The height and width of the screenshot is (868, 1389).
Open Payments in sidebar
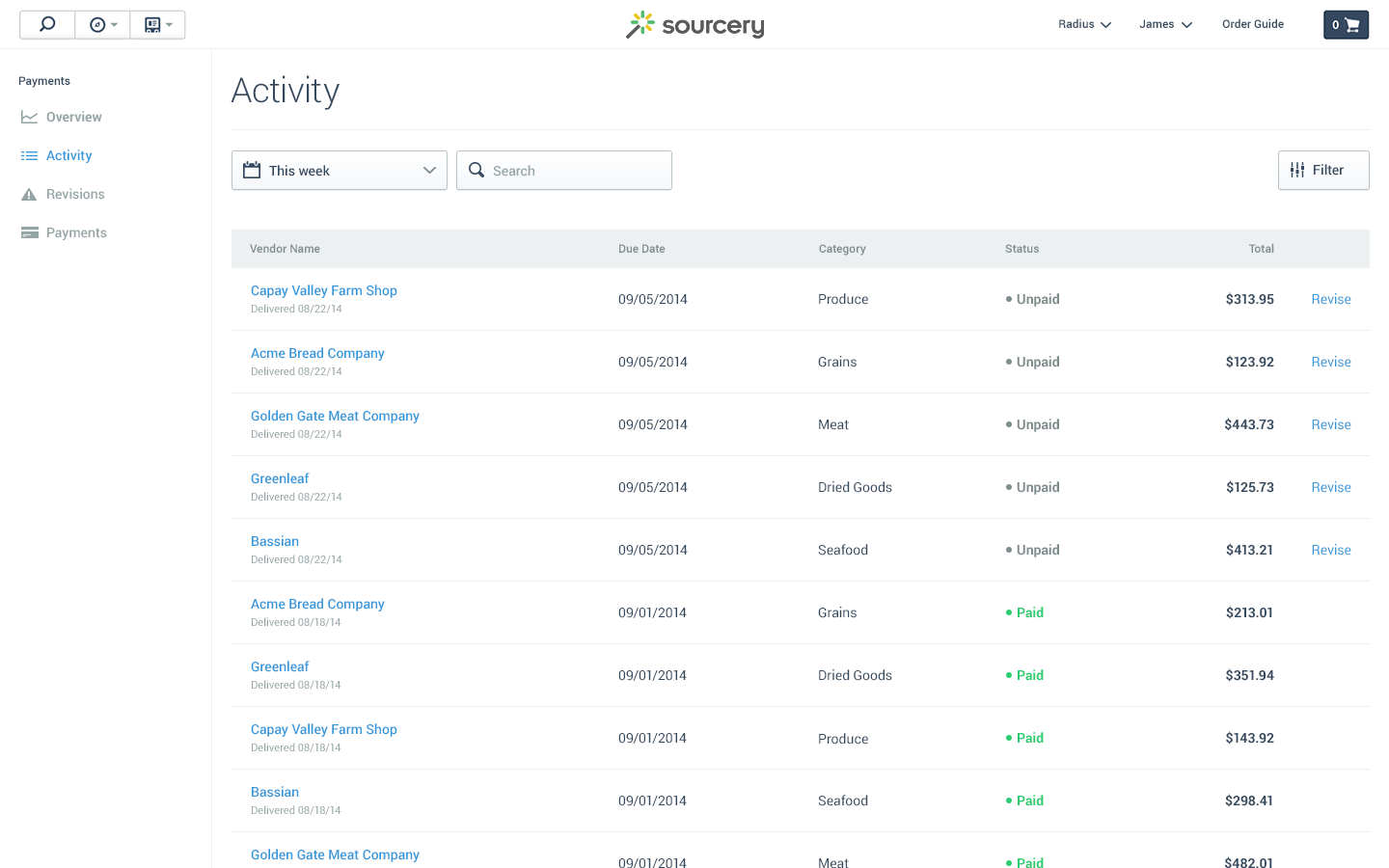[x=76, y=232]
